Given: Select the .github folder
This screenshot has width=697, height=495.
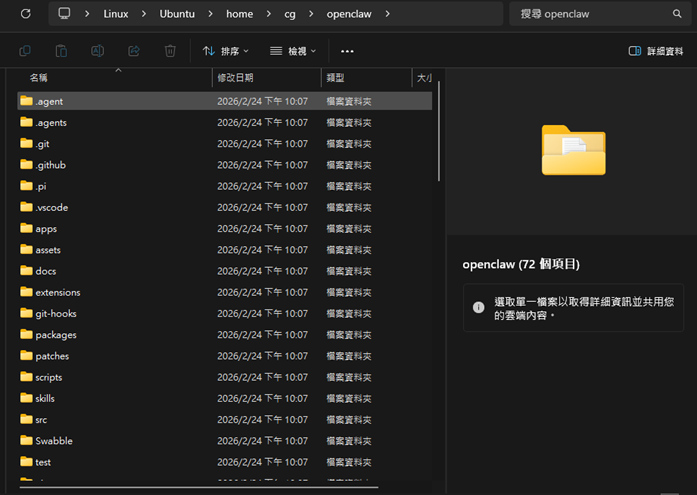Looking at the screenshot, I should (x=50, y=165).
